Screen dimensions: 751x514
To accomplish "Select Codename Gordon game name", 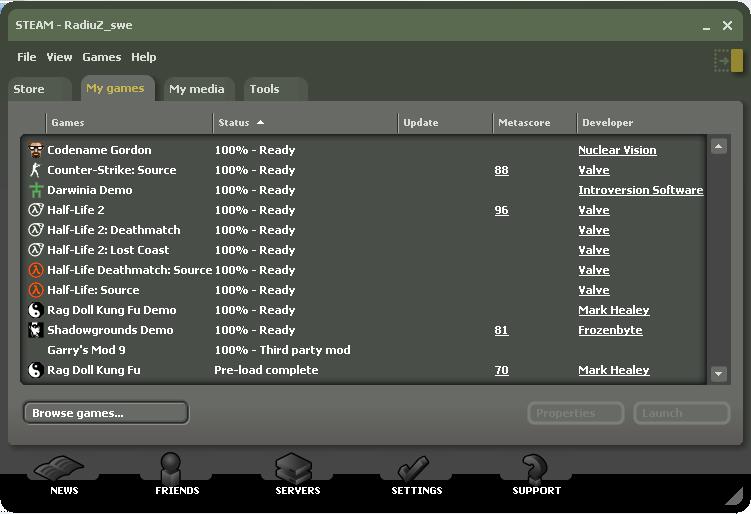I will [99, 150].
